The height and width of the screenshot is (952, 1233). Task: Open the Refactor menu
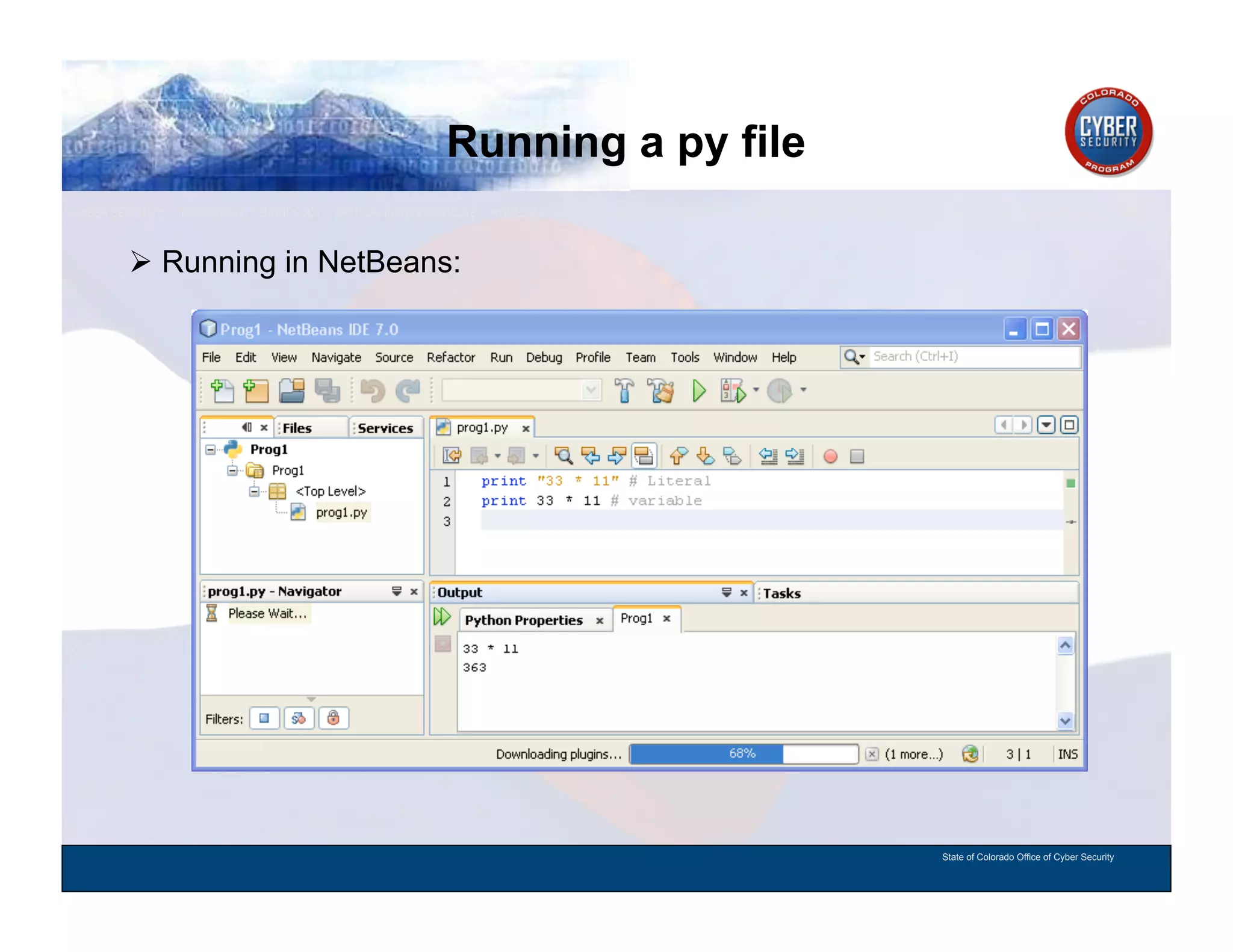[451, 357]
